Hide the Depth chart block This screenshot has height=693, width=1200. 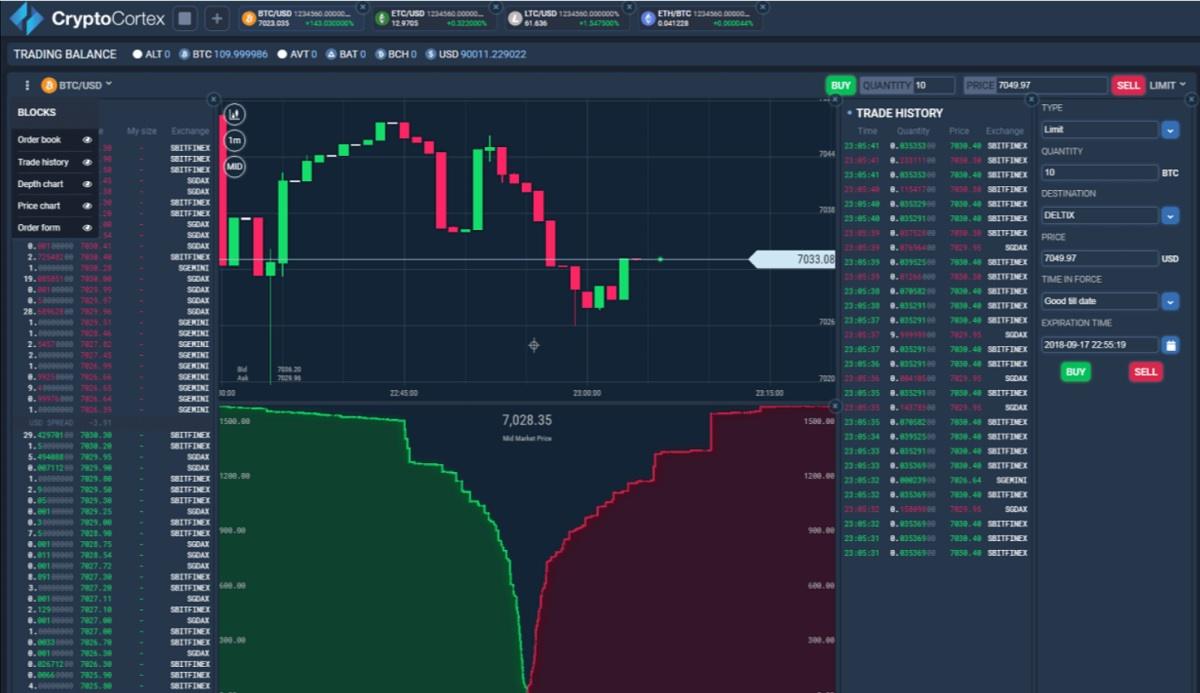point(87,184)
